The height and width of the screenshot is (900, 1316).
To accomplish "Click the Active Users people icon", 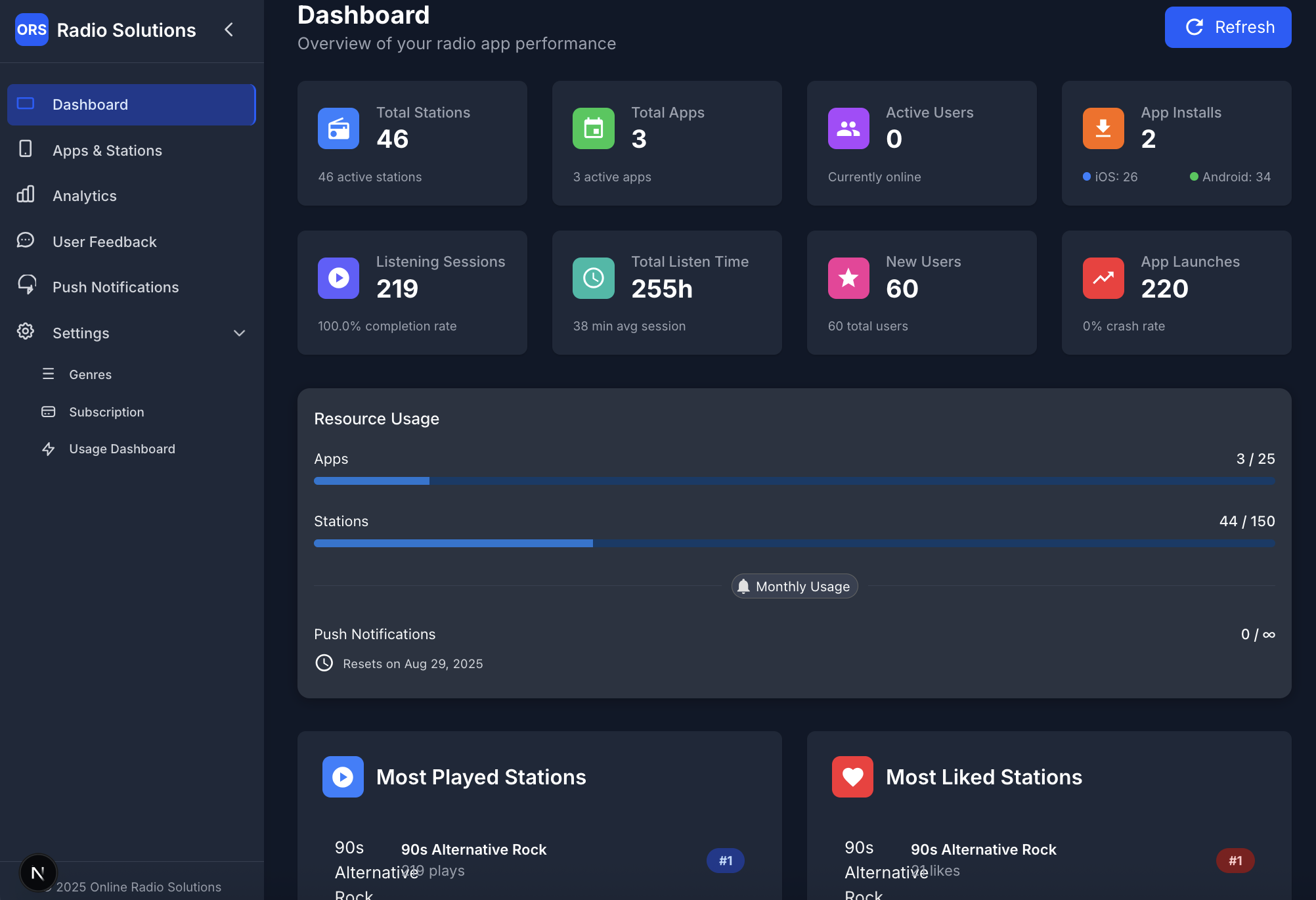I will point(848,129).
